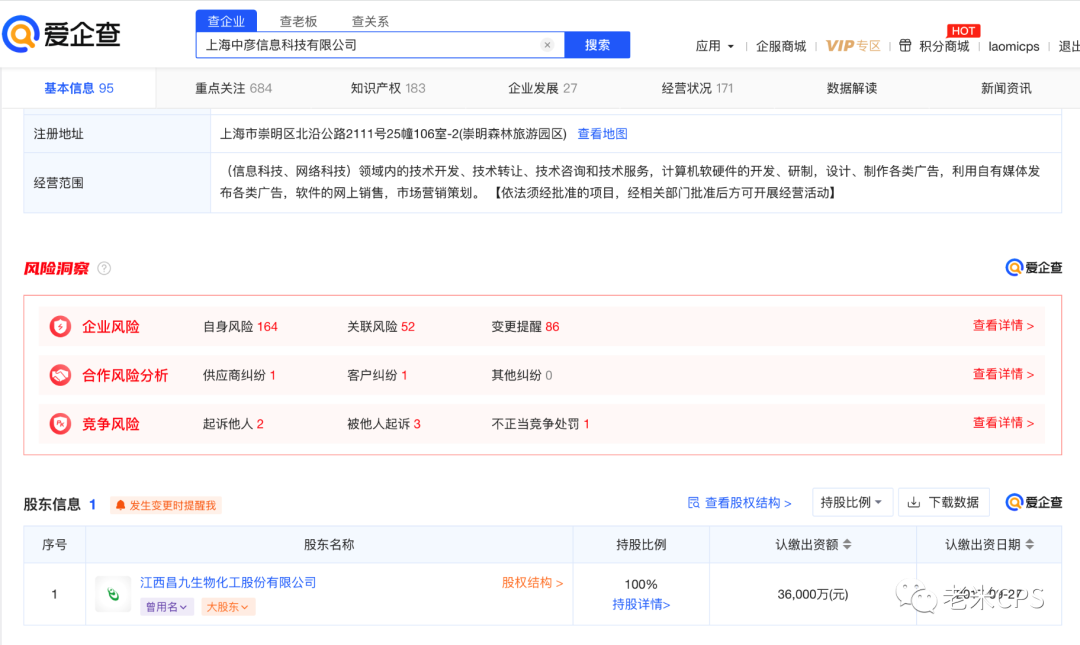The image size is (1080, 645).
Task: Click 客户纠纷 1
Action: (377, 375)
